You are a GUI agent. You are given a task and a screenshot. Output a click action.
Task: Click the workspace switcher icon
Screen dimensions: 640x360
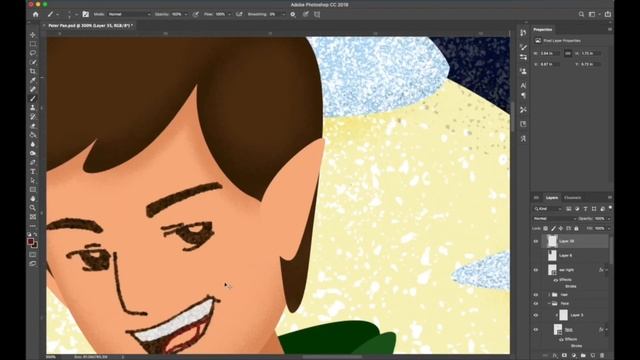click(x=592, y=14)
